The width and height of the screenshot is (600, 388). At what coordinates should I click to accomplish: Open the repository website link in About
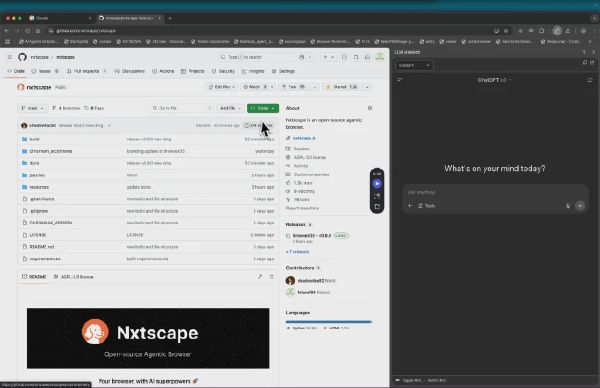coord(304,138)
